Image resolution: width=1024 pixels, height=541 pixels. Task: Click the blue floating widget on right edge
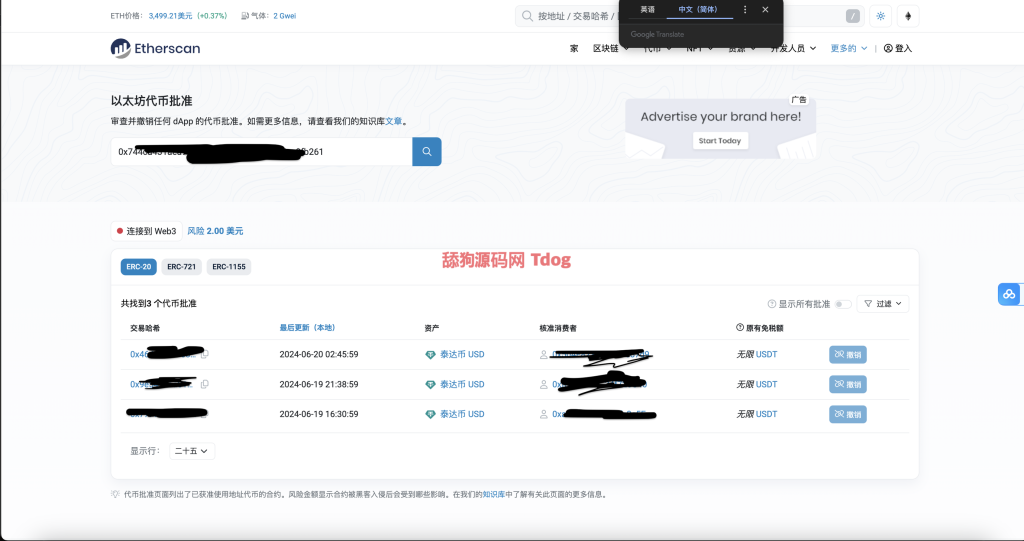pos(1009,294)
